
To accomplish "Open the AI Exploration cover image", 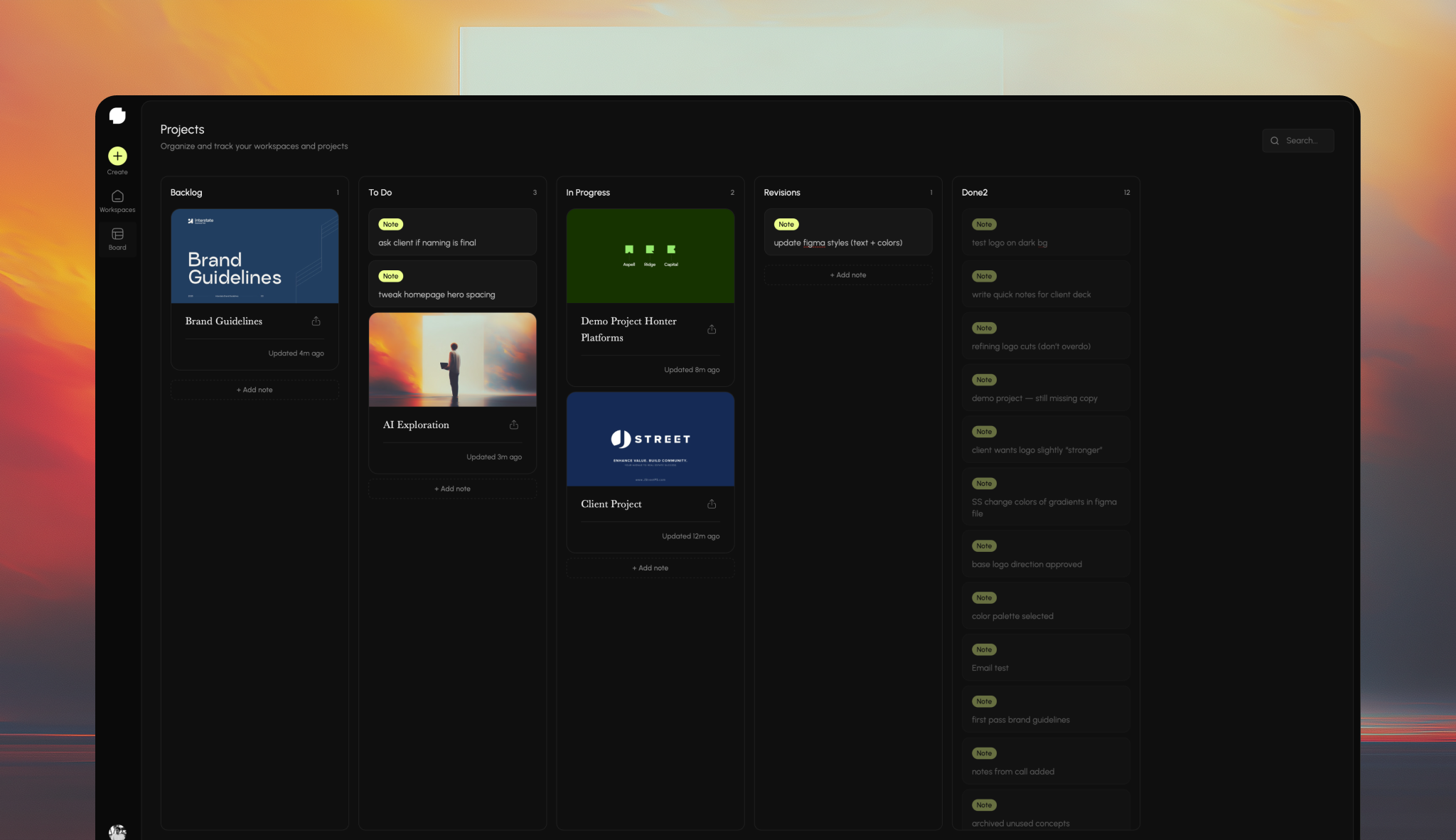I will click(452, 359).
